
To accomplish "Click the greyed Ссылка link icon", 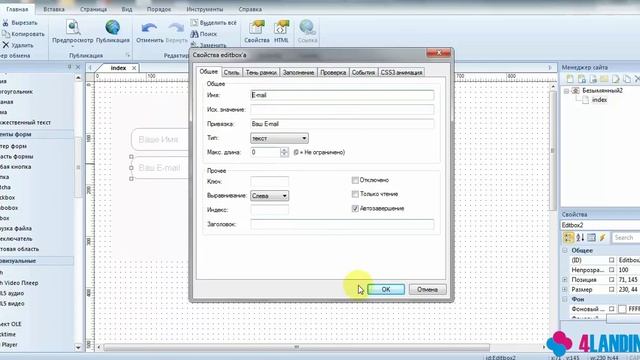I will pos(307,27).
